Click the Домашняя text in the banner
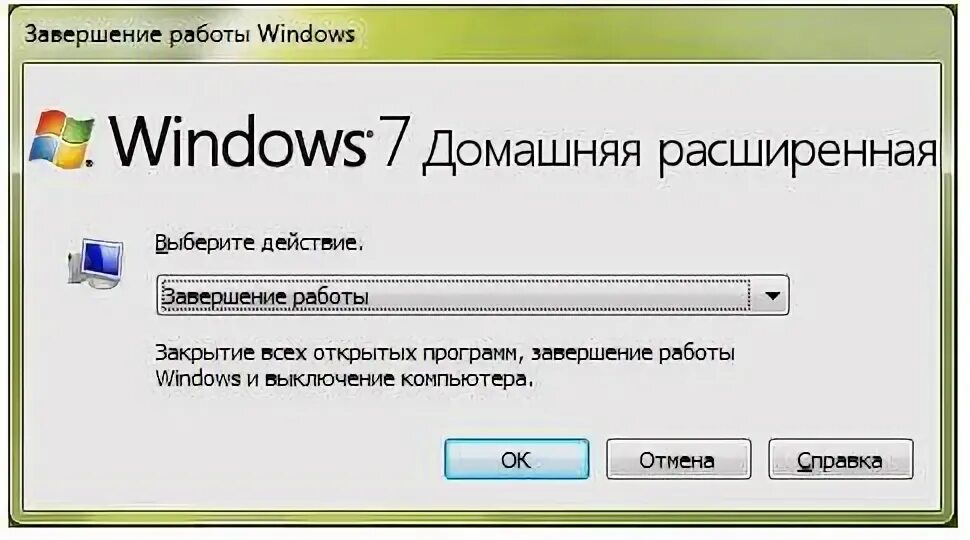 tap(532, 151)
